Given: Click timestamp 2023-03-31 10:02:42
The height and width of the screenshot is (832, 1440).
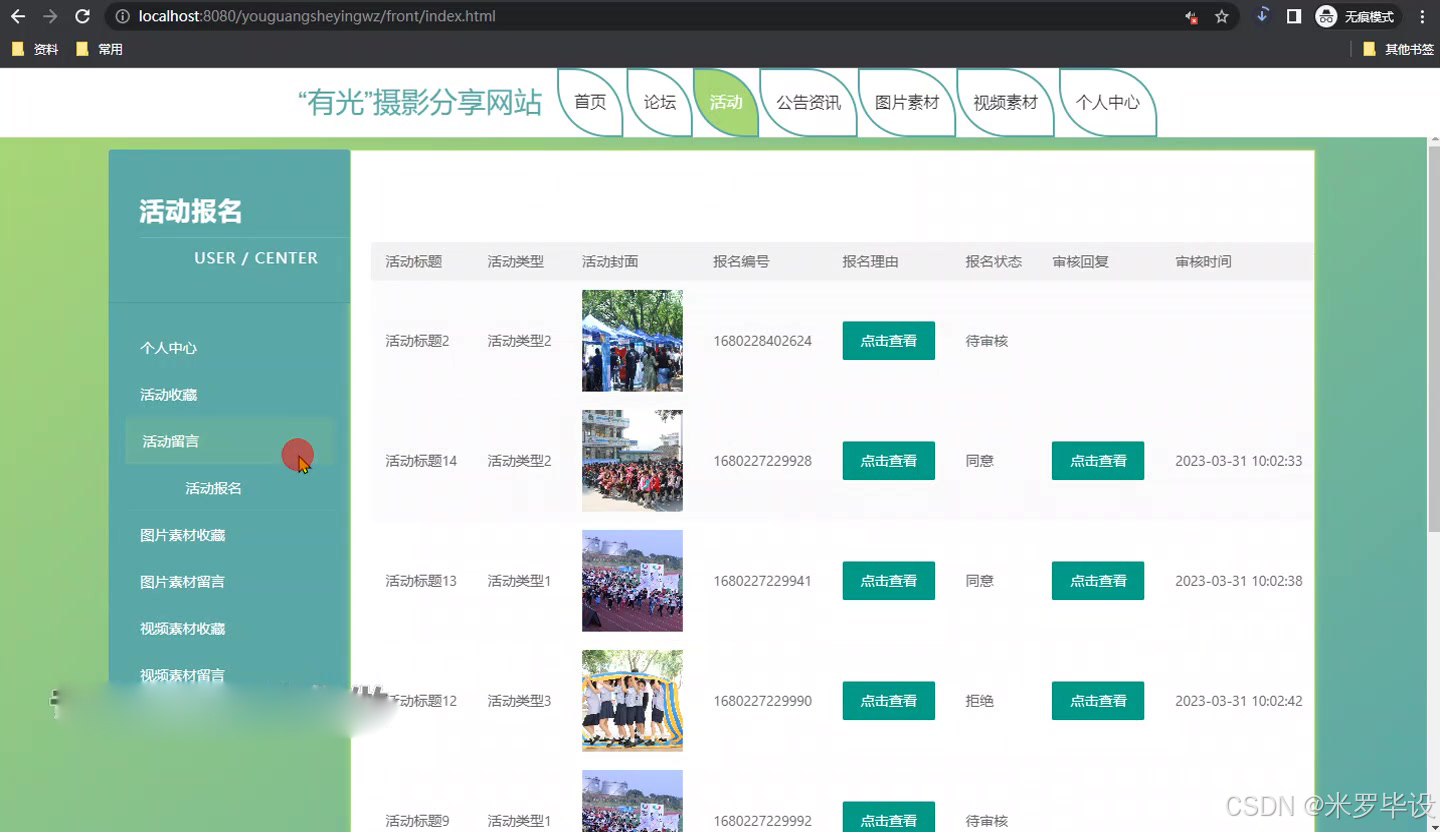Looking at the screenshot, I should click(x=1238, y=701).
